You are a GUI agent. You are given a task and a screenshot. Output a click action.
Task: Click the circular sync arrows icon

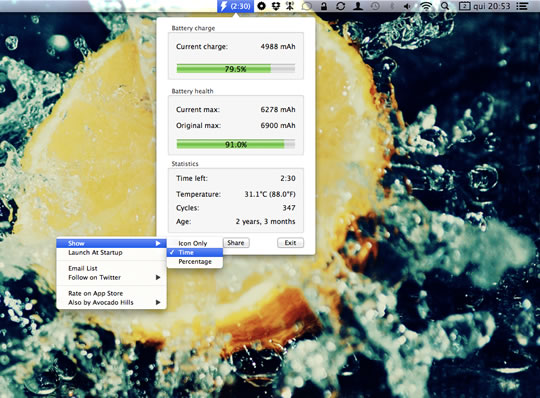341,6
